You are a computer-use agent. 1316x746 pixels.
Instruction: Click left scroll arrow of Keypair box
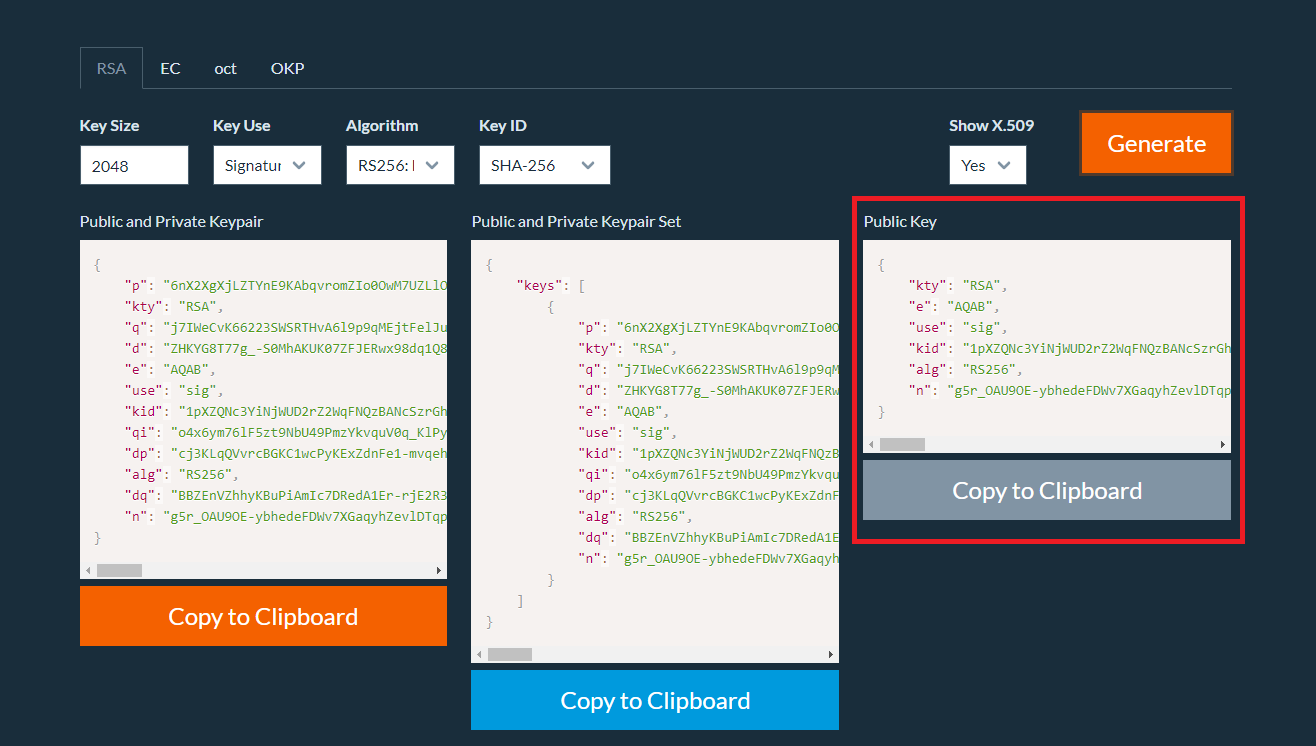click(x=88, y=570)
